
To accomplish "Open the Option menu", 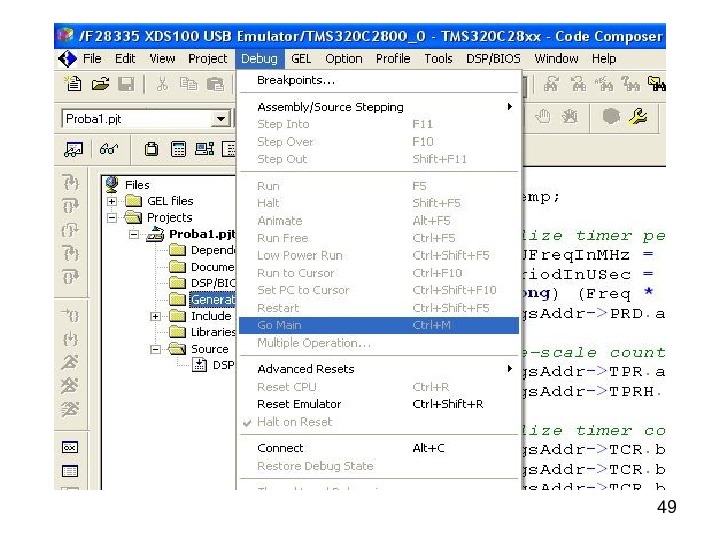I will (x=343, y=59).
